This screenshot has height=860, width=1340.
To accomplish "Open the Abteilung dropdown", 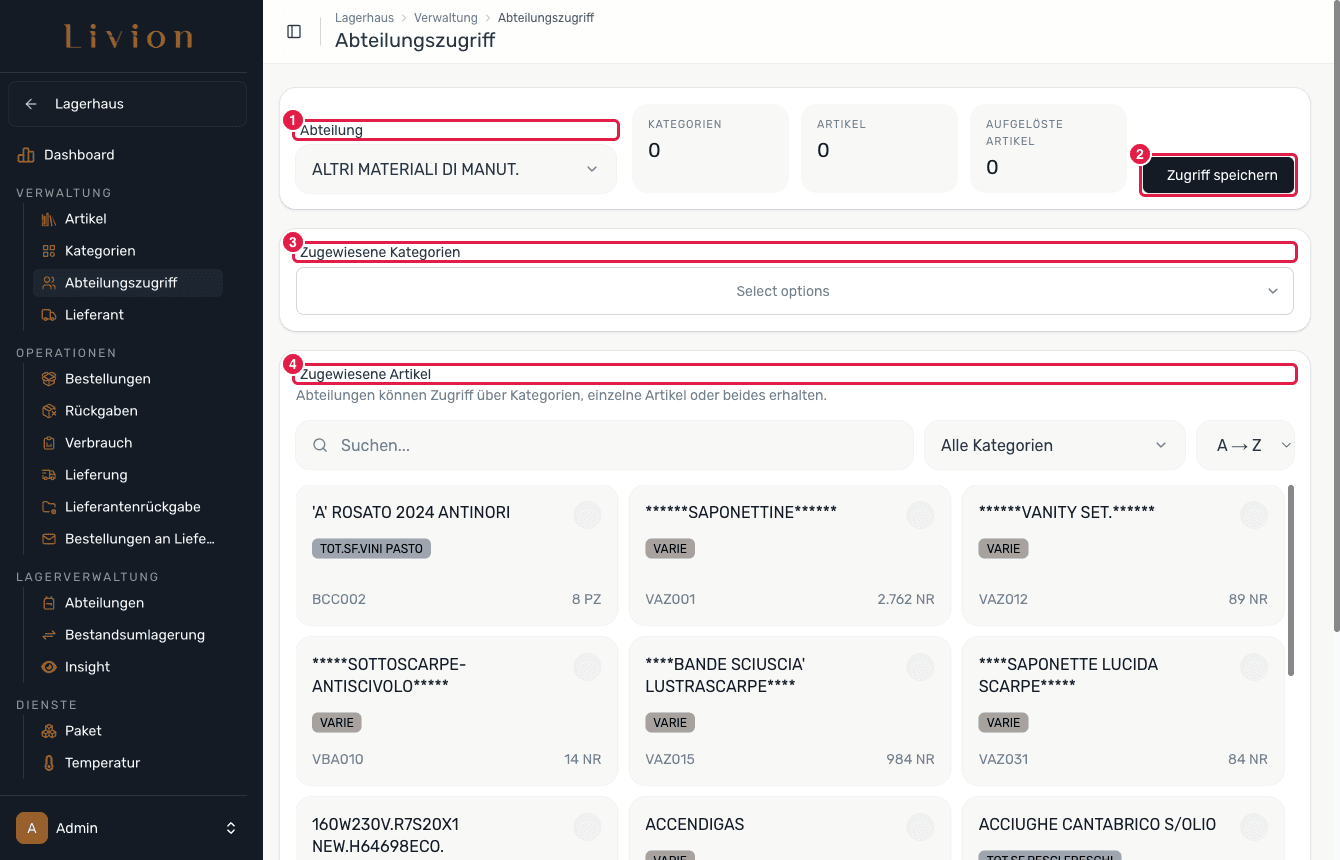I will tap(456, 169).
